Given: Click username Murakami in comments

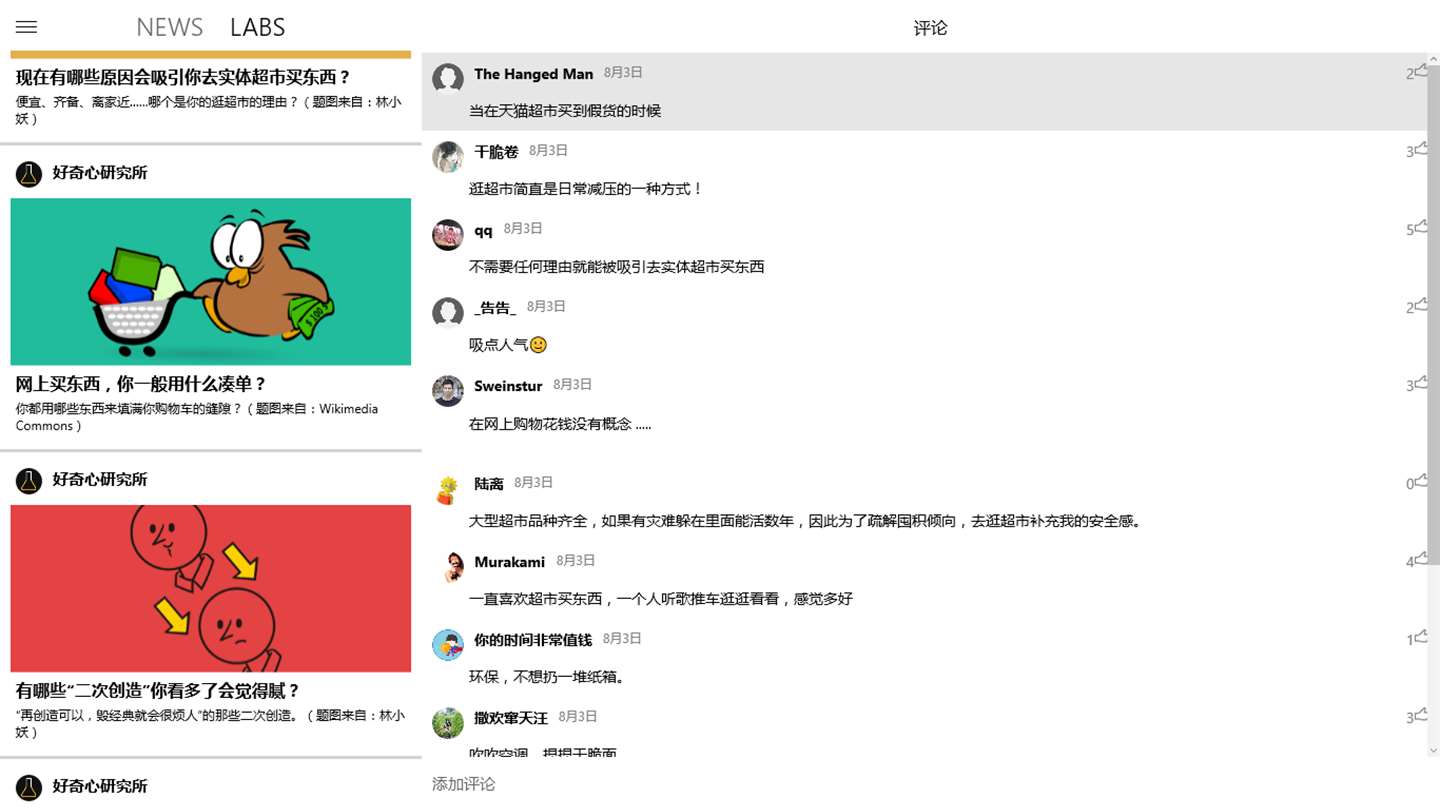Looking at the screenshot, I should [x=509, y=562].
